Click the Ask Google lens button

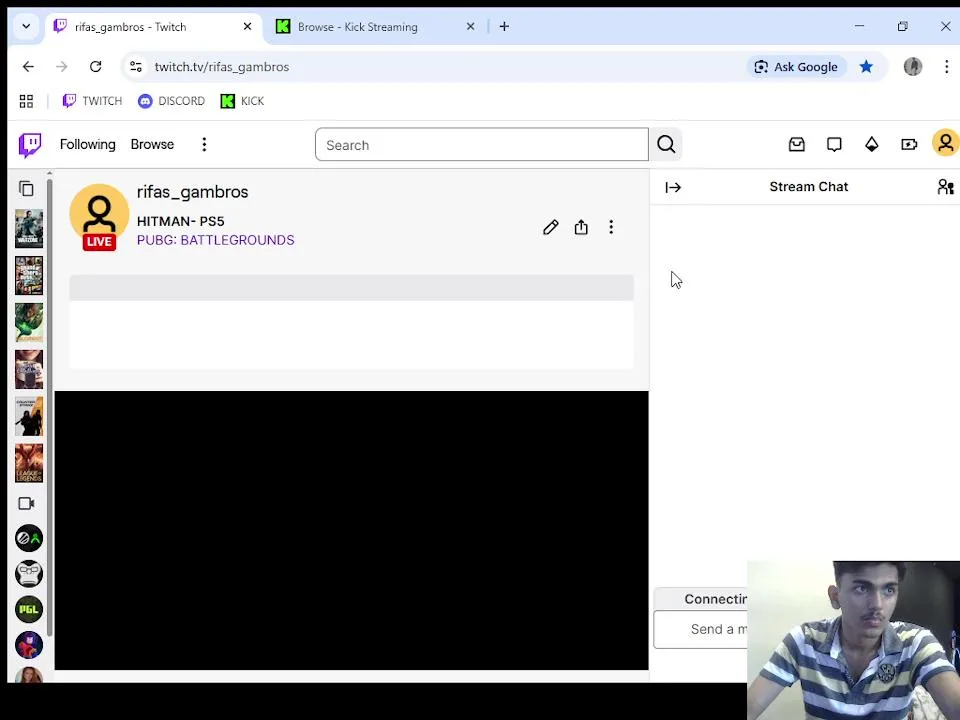click(x=797, y=67)
